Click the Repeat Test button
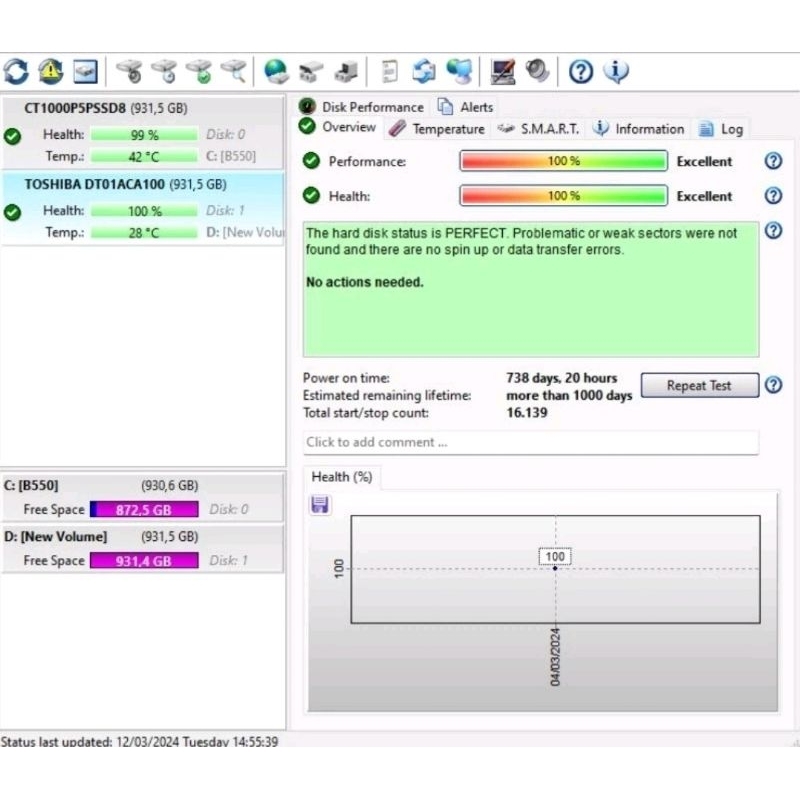Viewport: 800px width, 800px height. (x=699, y=385)
